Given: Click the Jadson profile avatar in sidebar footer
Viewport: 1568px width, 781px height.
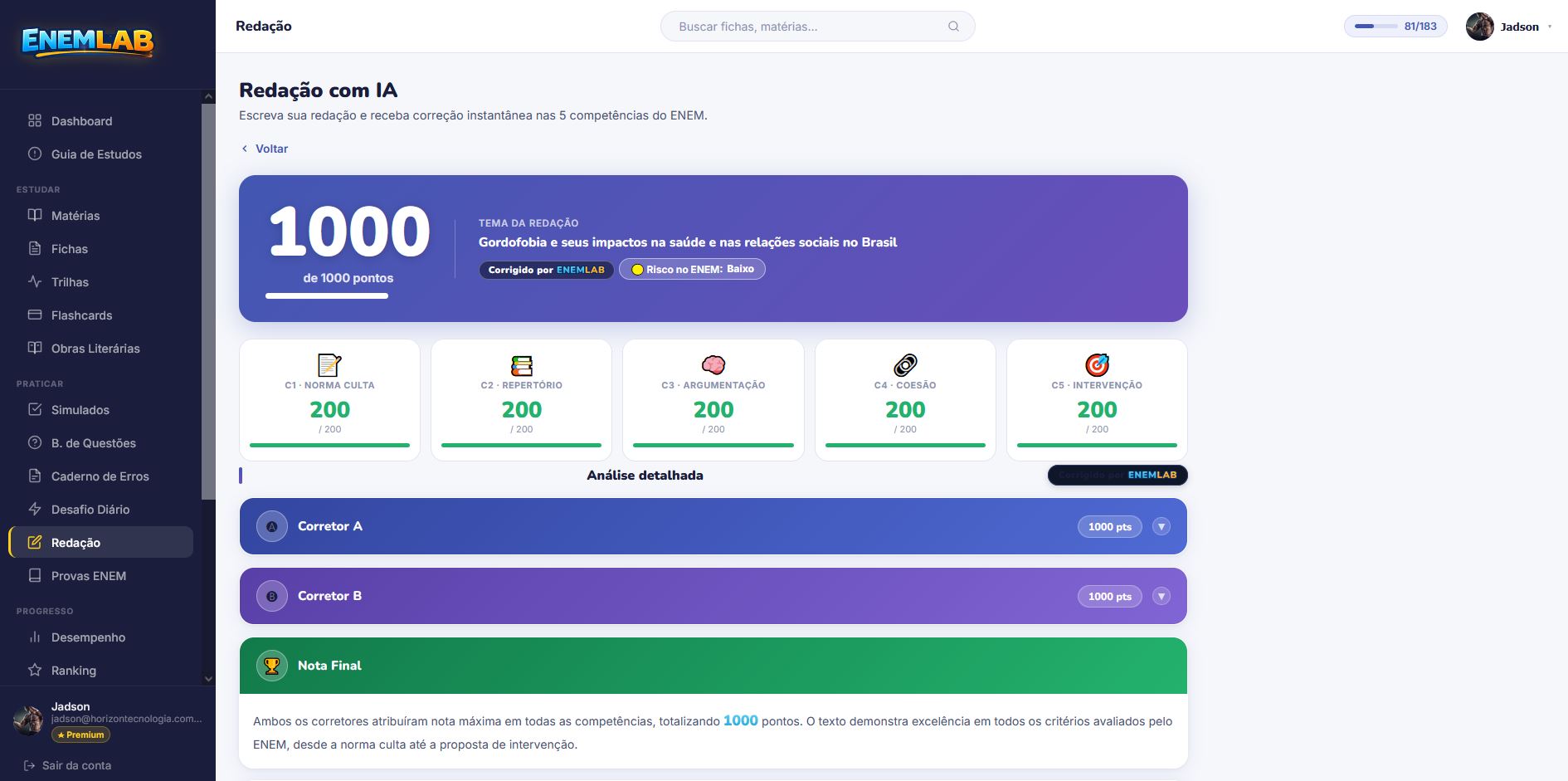Looking at the screenshot, I should click(28, 720).
